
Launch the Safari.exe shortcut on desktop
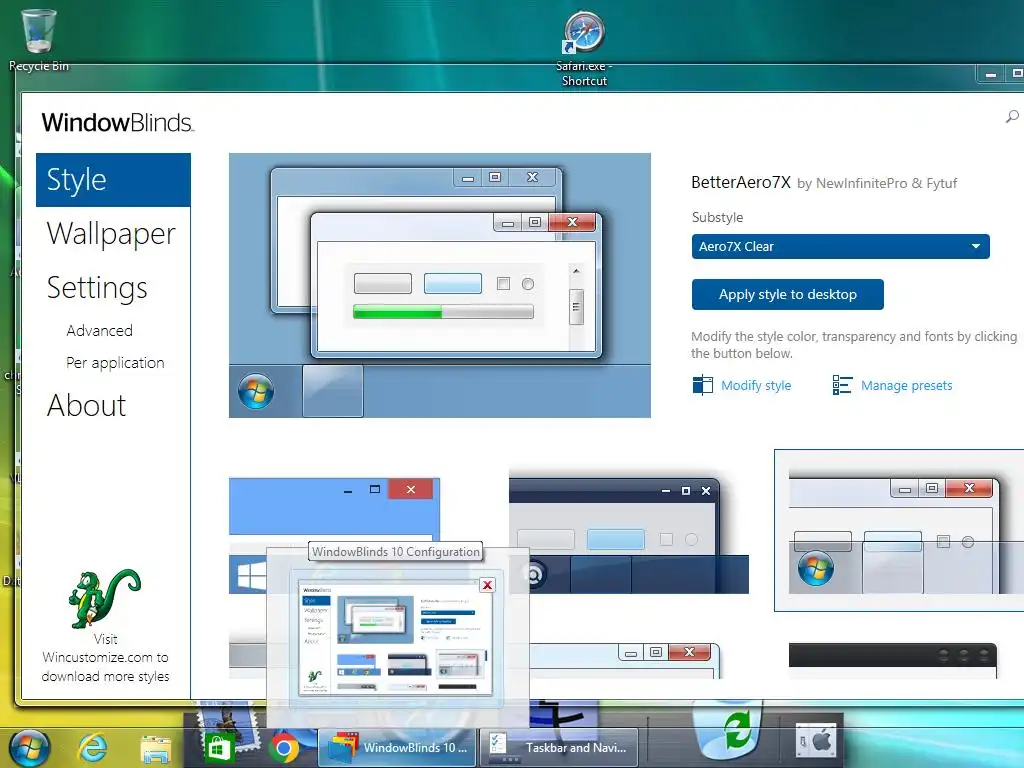point(584,49)
